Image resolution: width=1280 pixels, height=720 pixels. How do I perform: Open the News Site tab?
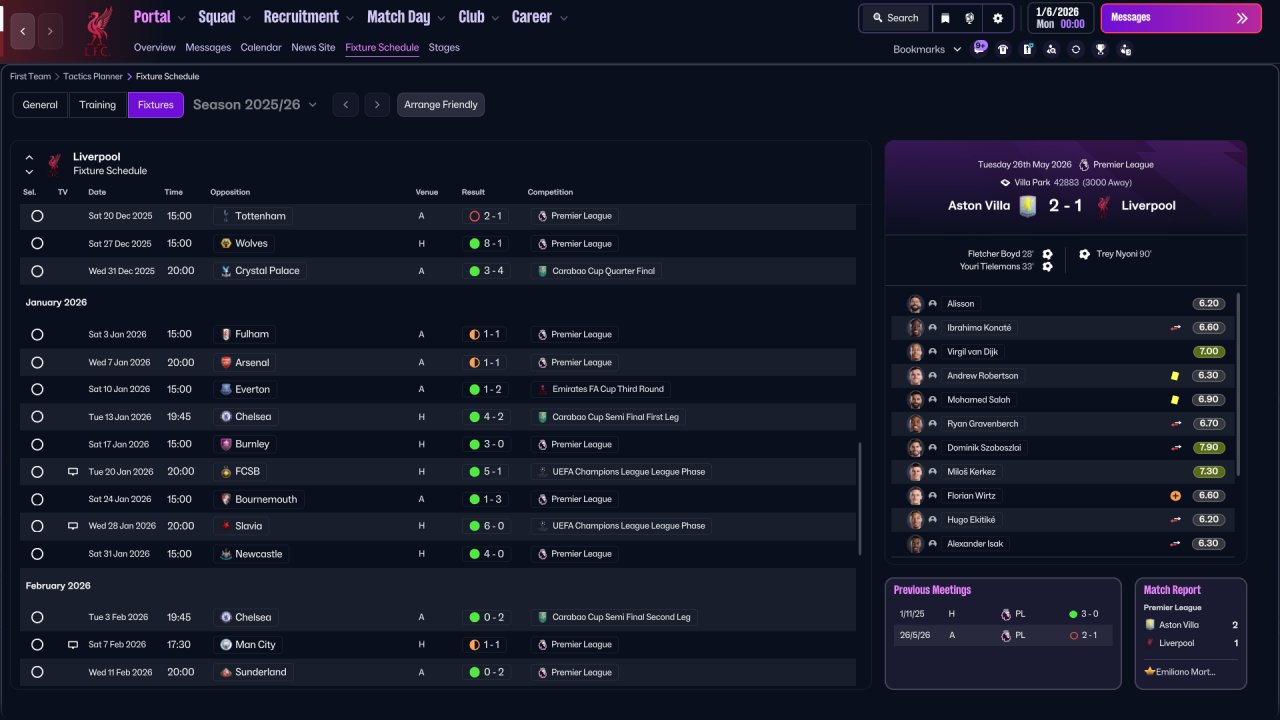(x=313, y=47)
